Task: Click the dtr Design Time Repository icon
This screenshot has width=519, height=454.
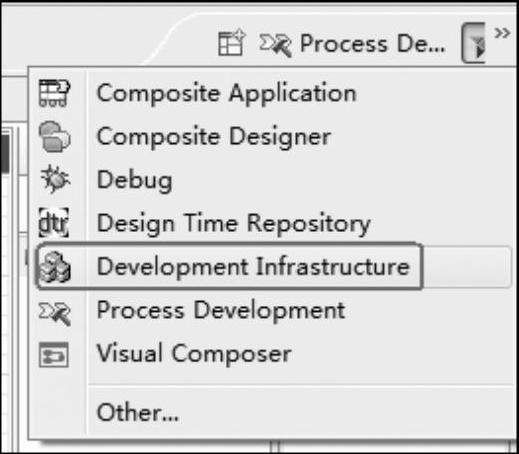Action: pos(54,223)
